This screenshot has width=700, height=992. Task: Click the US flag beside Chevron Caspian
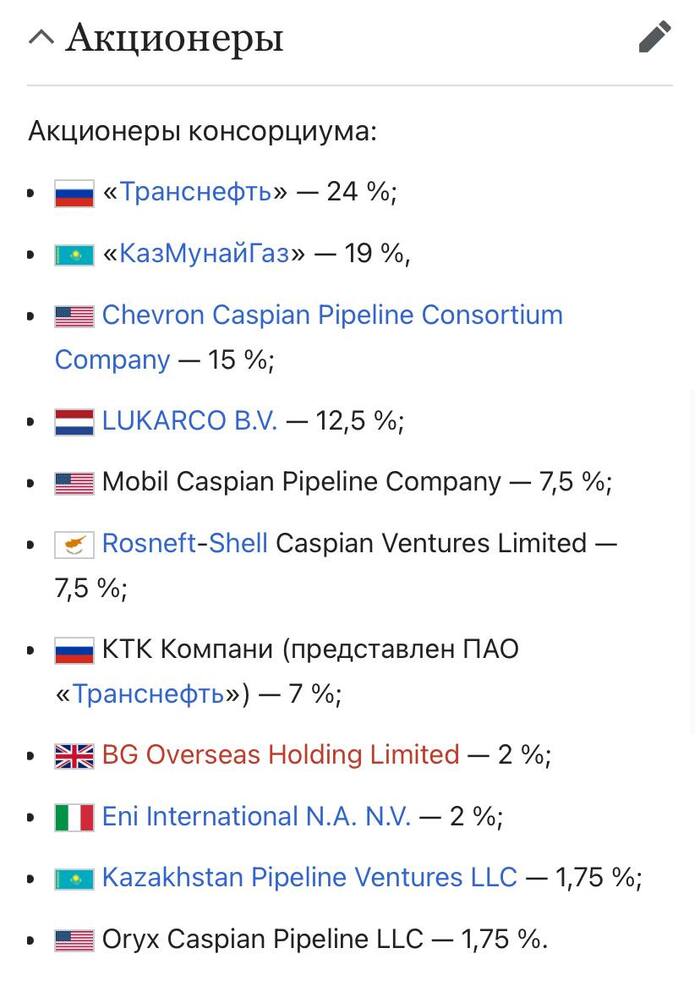[74, 317]
